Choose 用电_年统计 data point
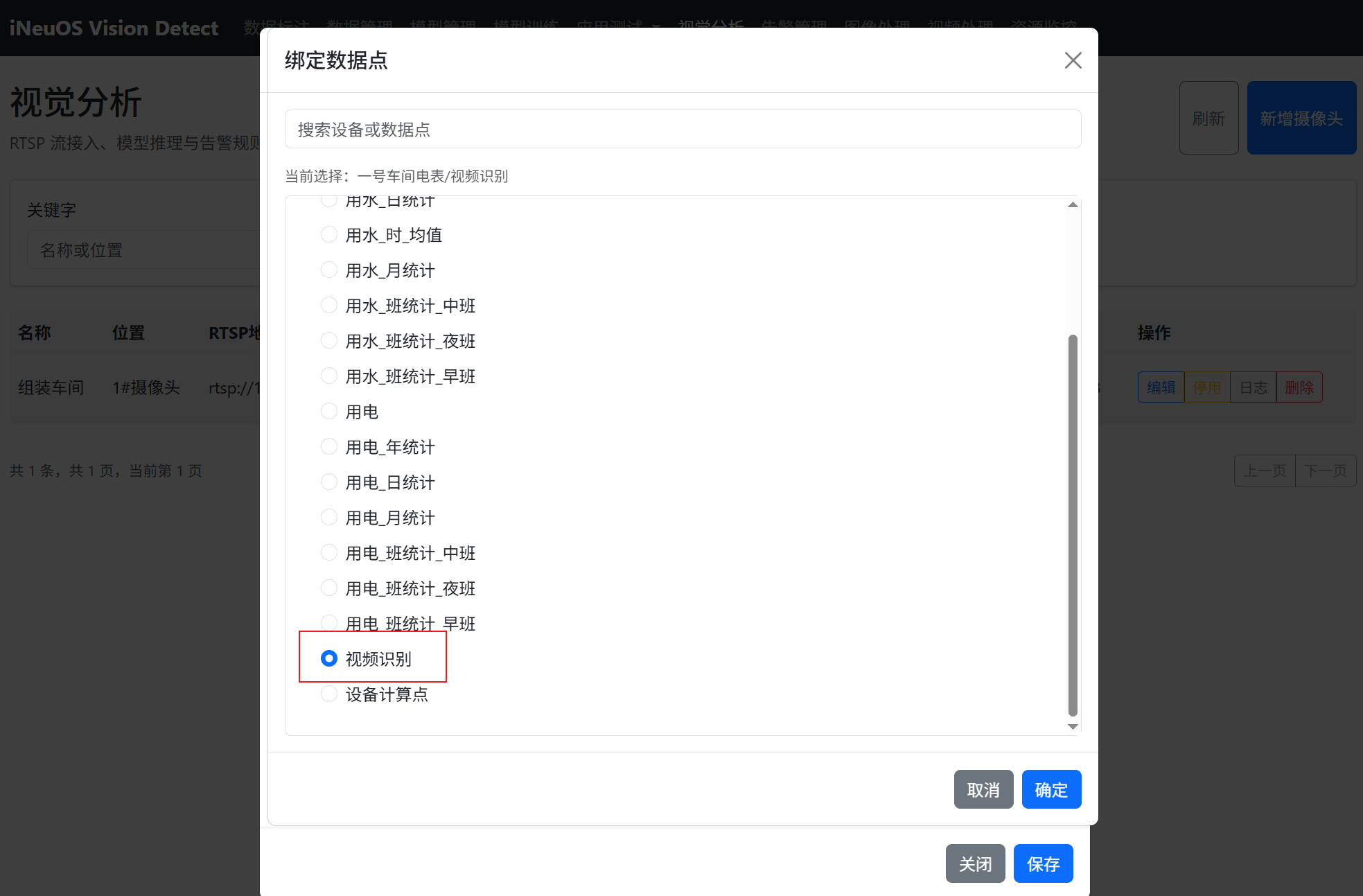The height and width of the screenshot is (896, 1363). tap(329, 446)
